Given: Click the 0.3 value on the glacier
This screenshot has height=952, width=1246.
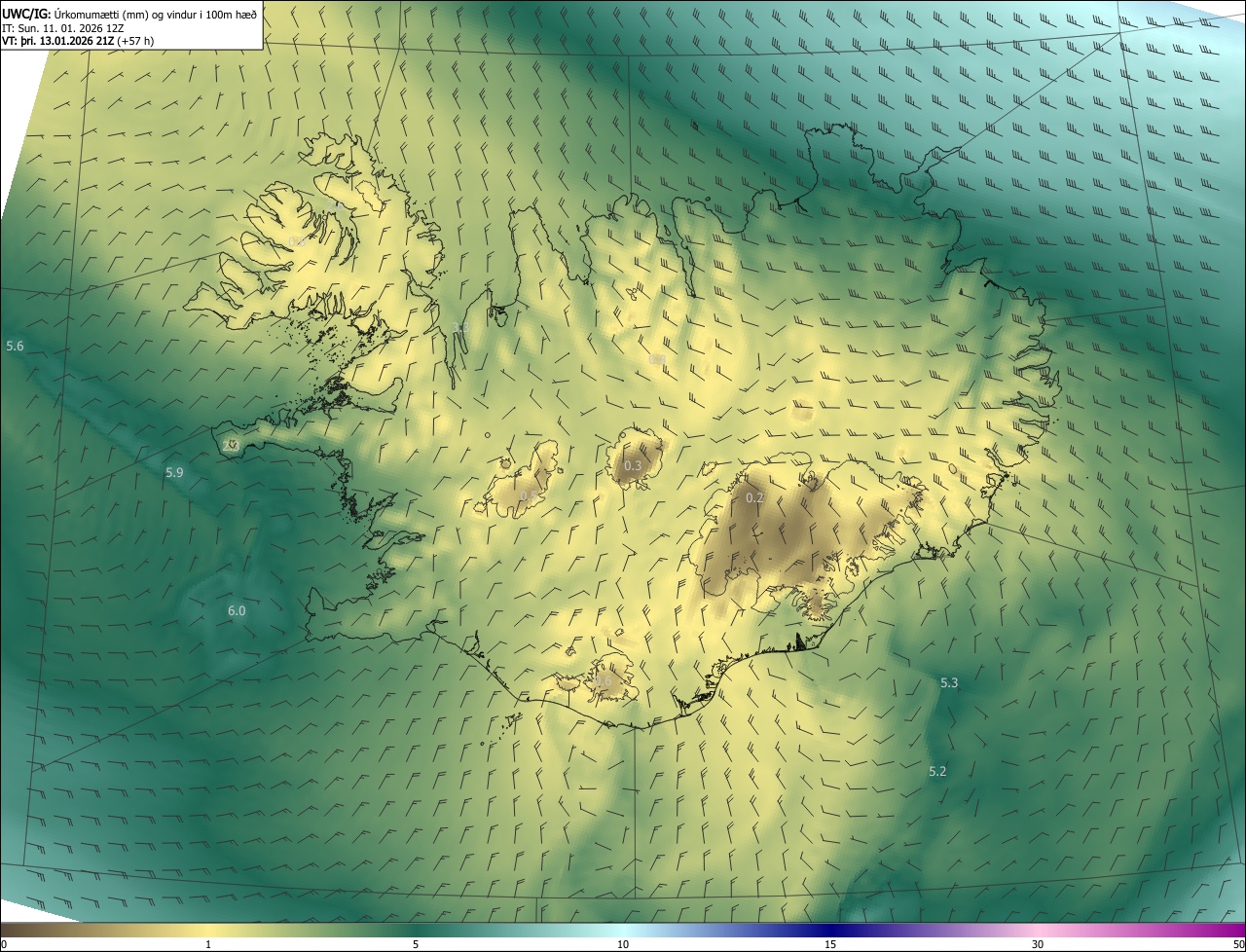Looking at the screenshot, I should pyautogui.click(x=633, y=466).
